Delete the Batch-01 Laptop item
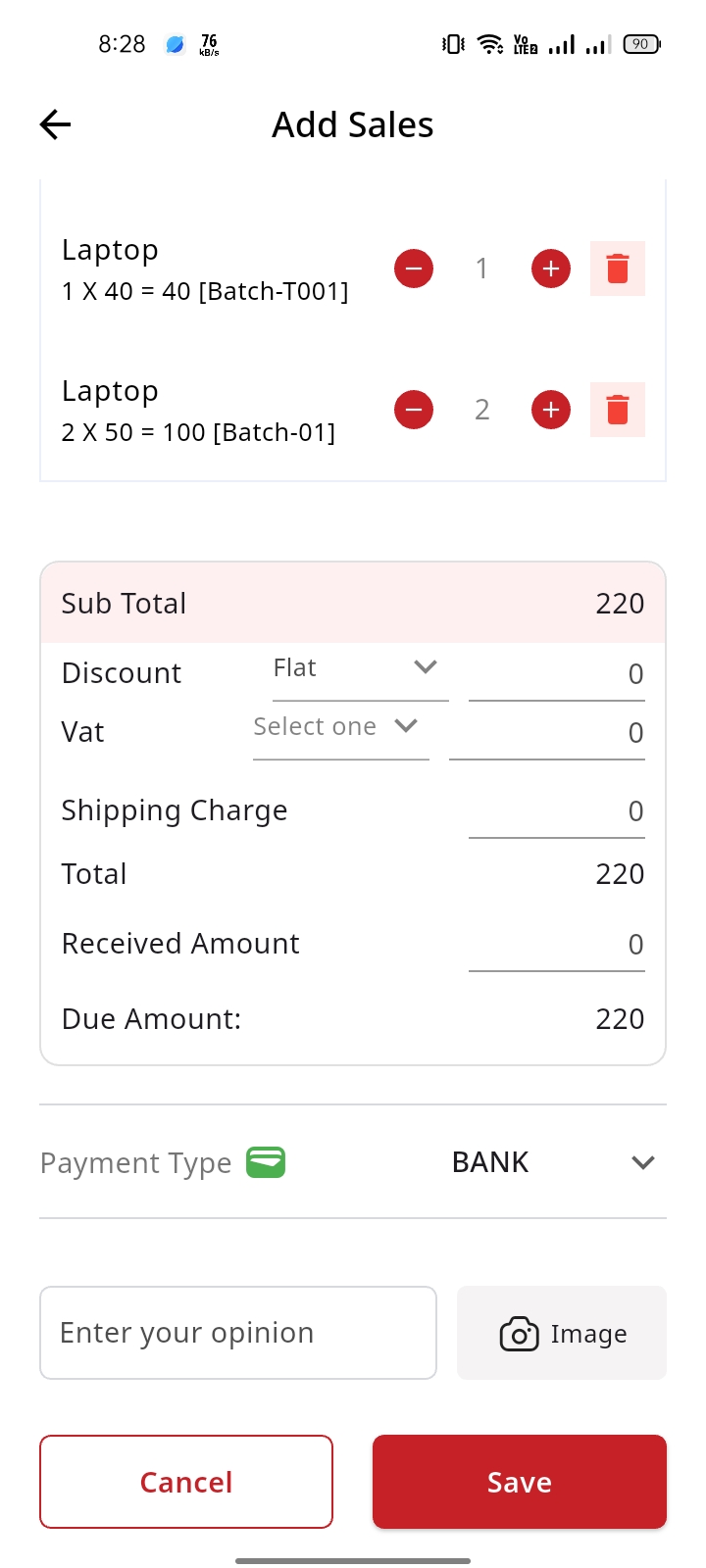Viewport: 706px width, 1568px height. click(618, 410)
